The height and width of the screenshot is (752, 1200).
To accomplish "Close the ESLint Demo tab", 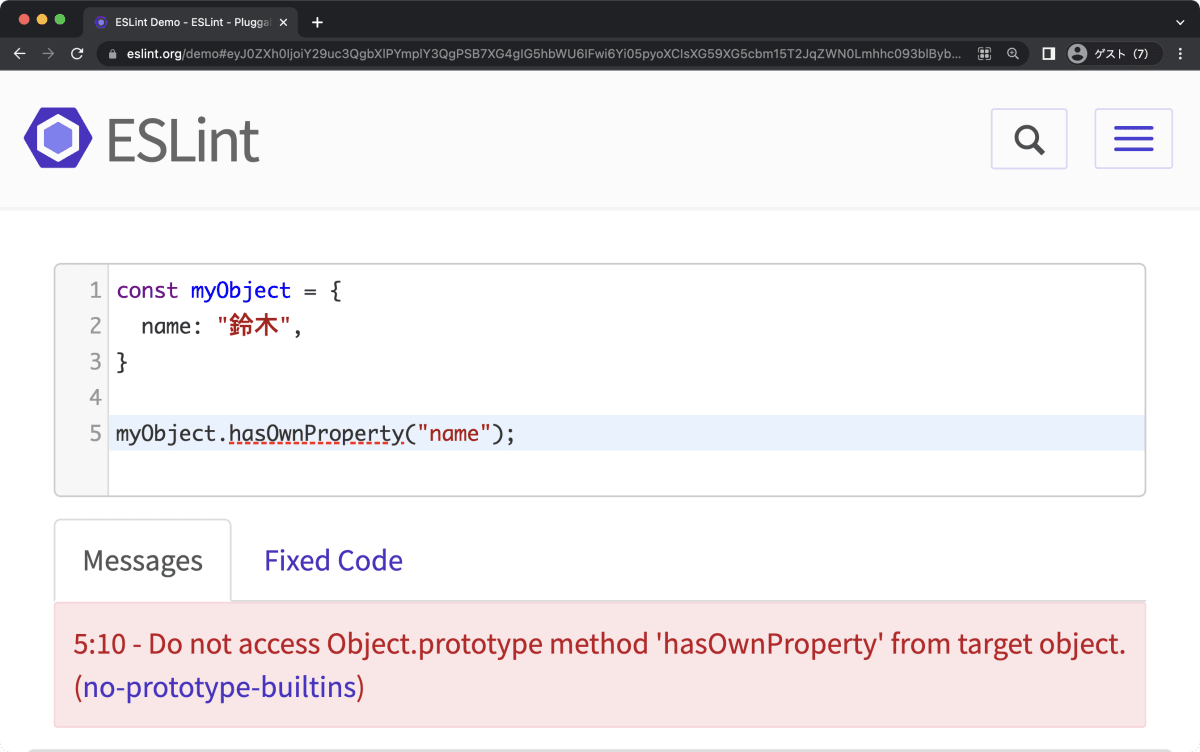I will 283,21.
